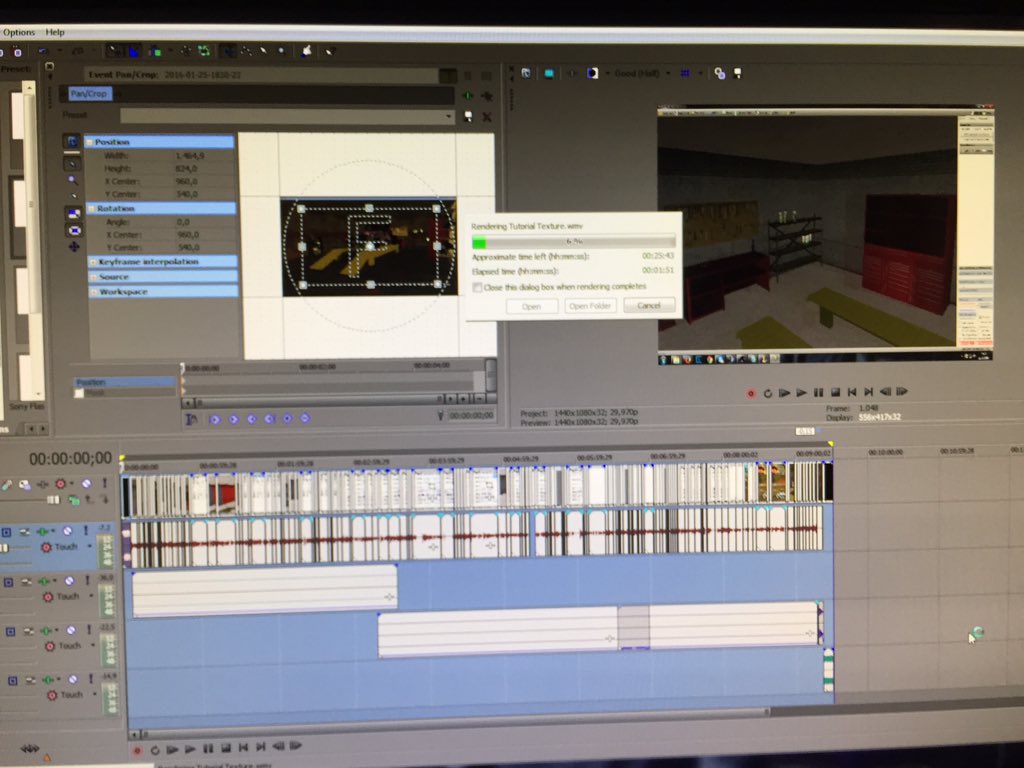Delete the Pan/Crop preset

pyautogui.click(x=487, y=116)
